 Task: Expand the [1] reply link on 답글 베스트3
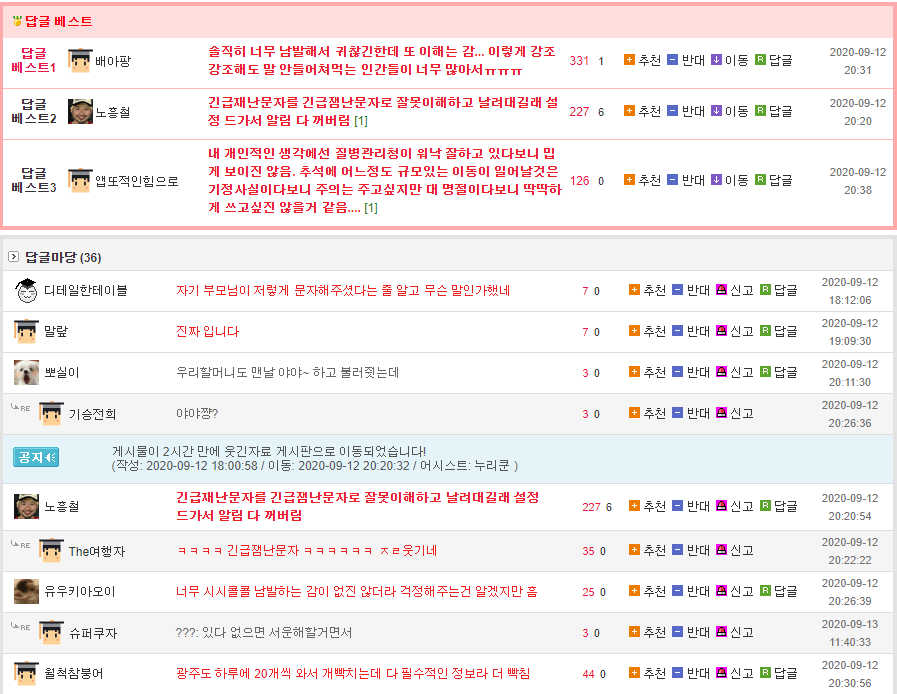[370, 208]
